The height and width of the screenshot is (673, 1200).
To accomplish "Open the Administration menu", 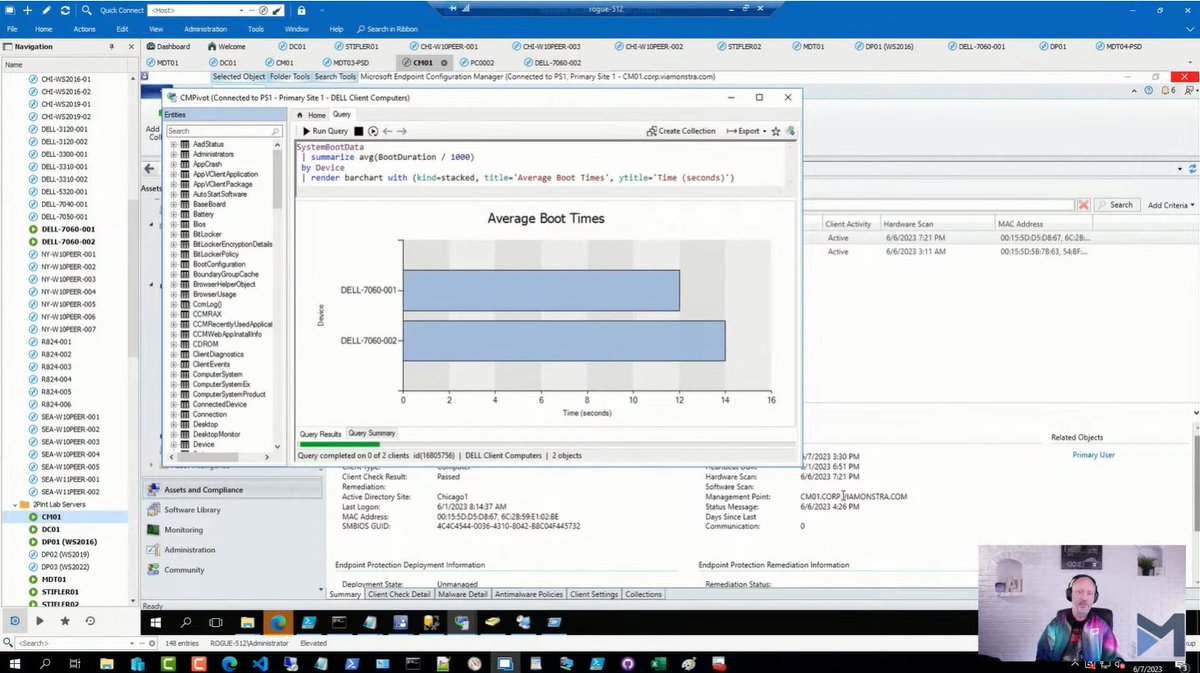I will pyautogui.click(x=205, y=29).
